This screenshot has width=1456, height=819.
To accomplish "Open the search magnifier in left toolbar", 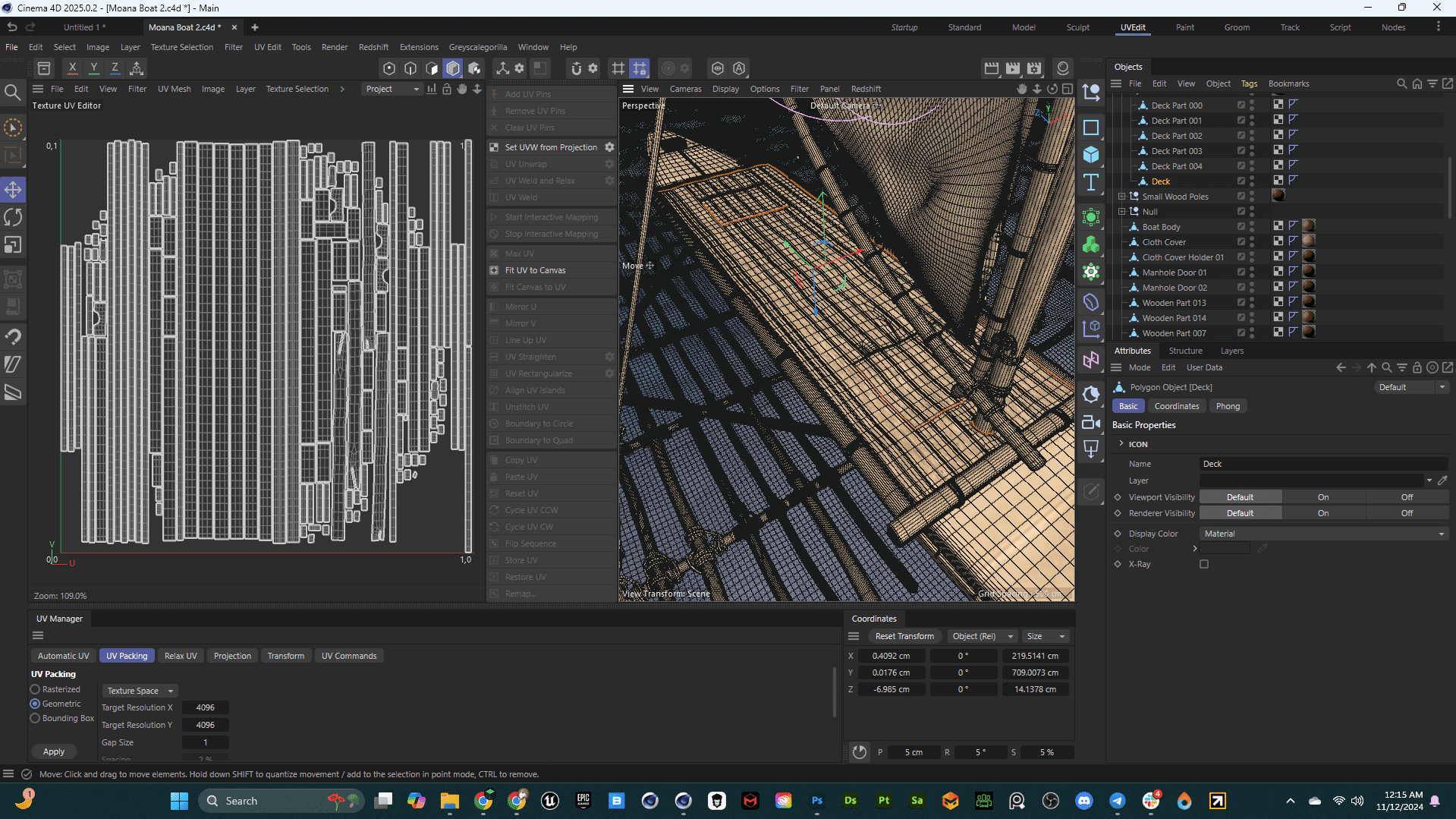I will coord(13,93).
